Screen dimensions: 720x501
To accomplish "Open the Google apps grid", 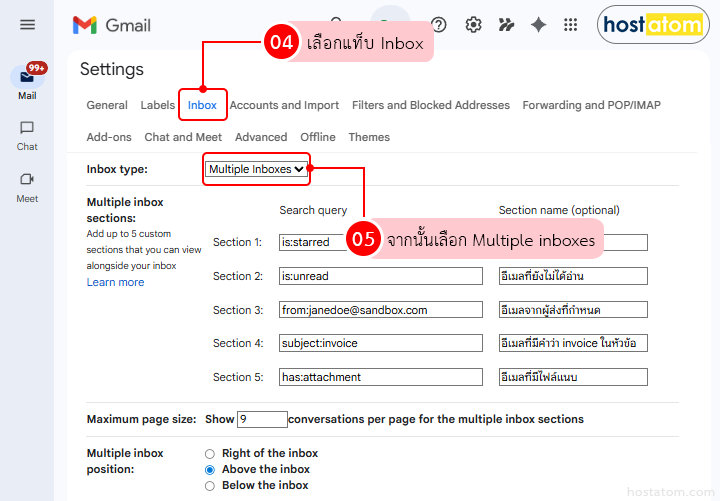I will pyautogui.click(x=570, y=25).
